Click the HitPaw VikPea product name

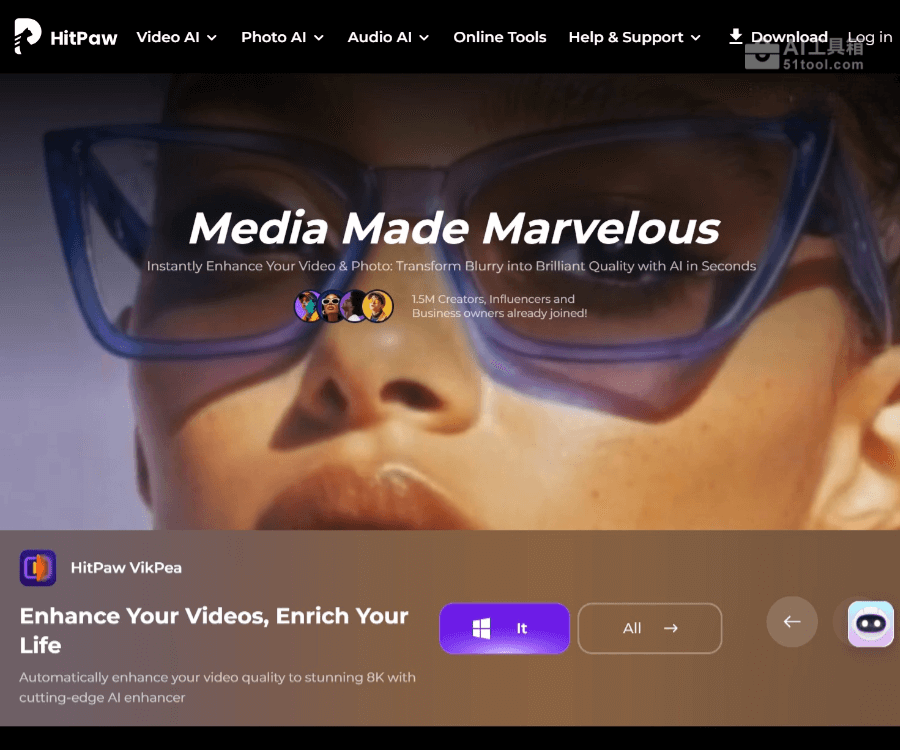[126, 568]
